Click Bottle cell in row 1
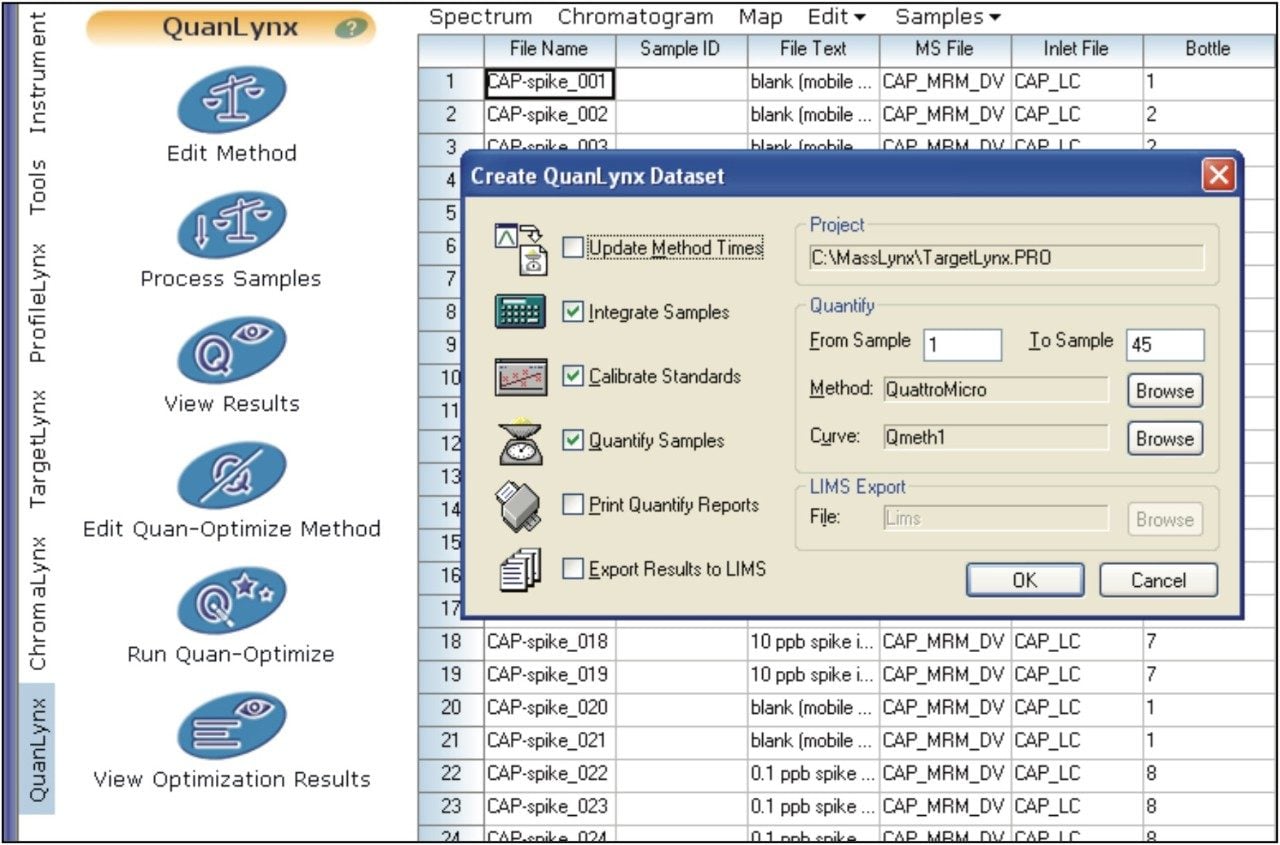 coord(1207,83)
